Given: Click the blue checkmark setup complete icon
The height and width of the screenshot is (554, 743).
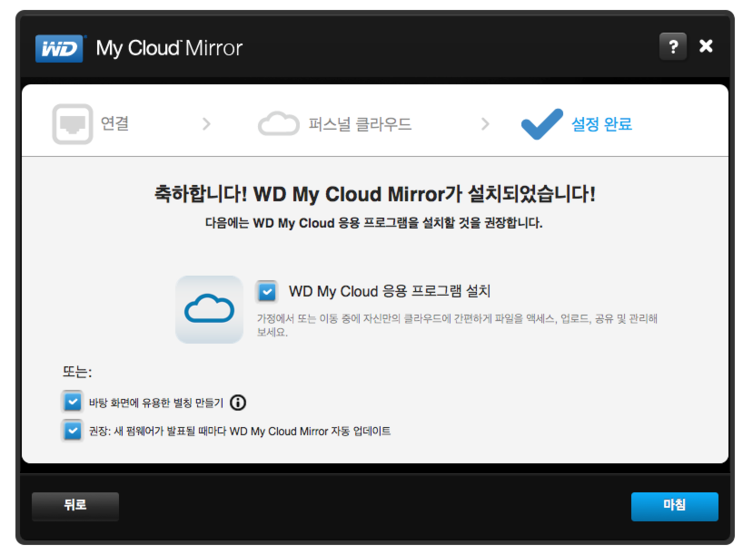Looking at the screenshot, I should click(x=542, y=124).
